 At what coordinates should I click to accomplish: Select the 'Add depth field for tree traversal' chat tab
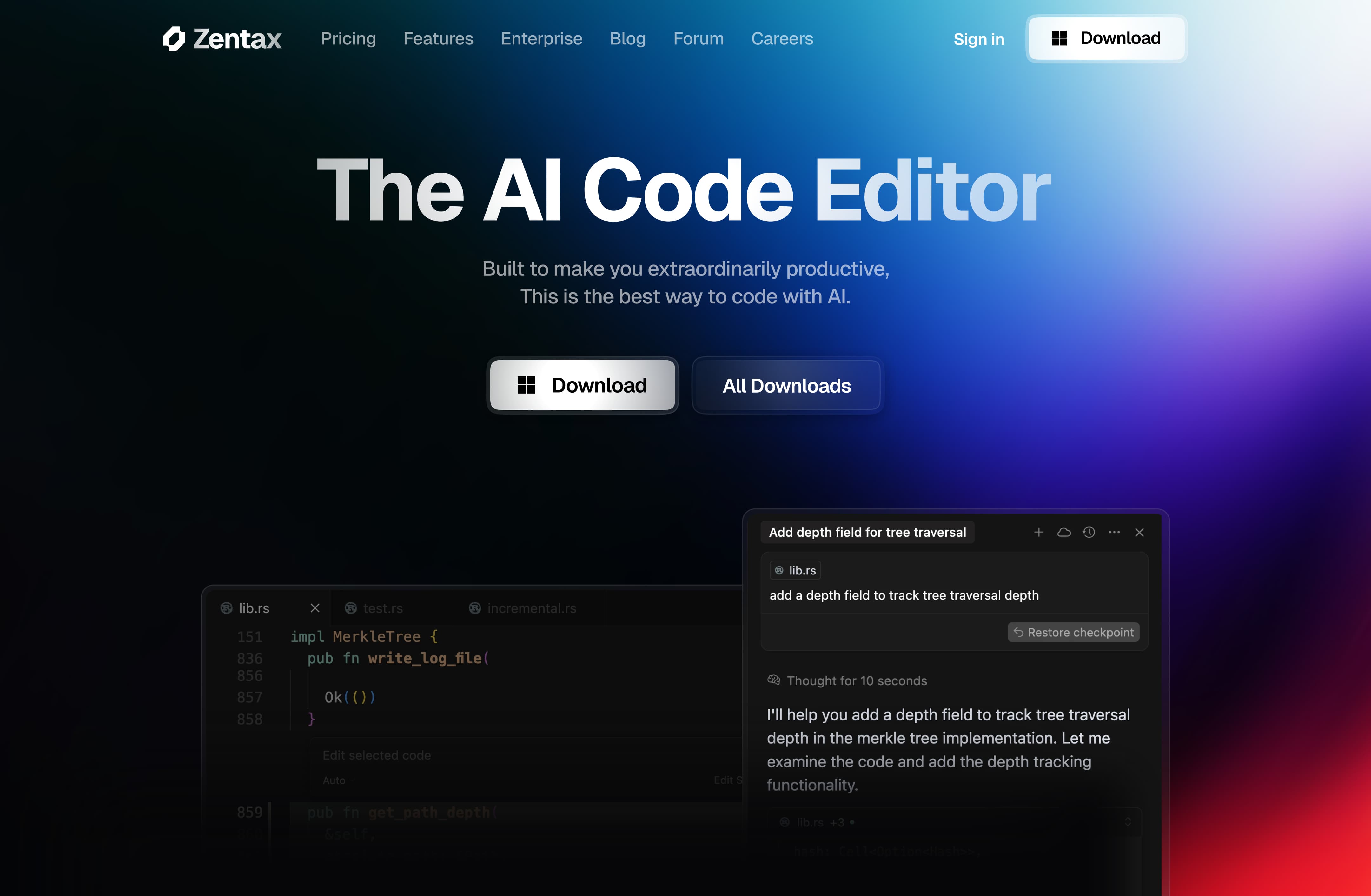[x=868, y=532]
